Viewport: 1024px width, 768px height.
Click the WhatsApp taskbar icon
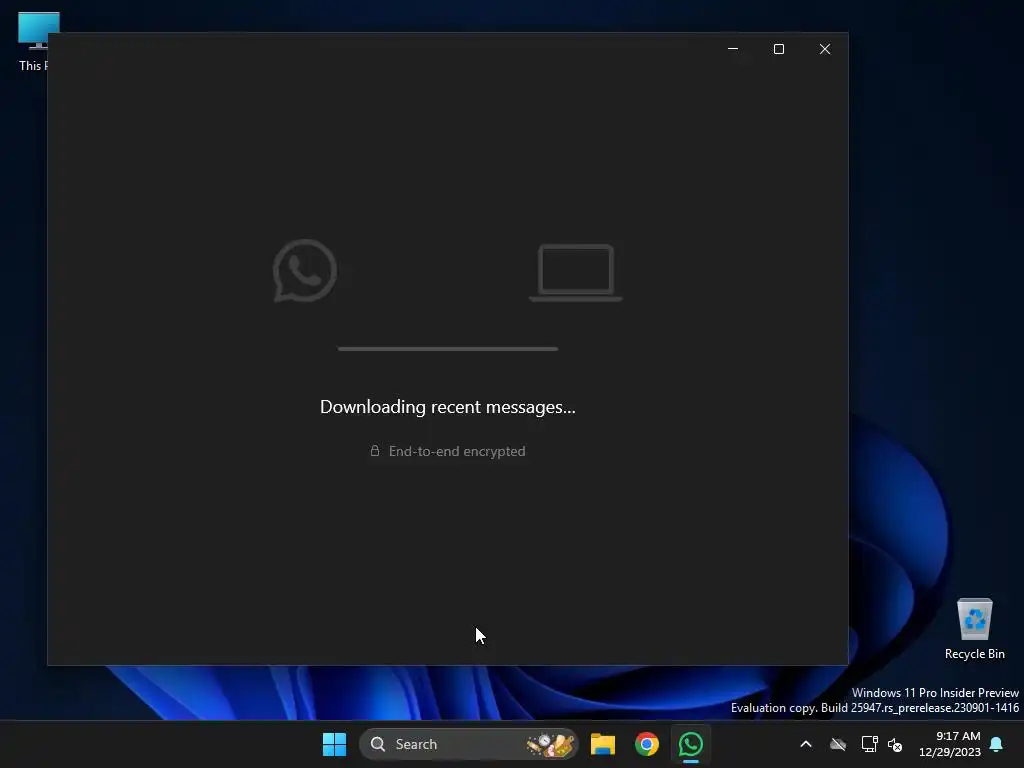(x=690, y=744)
